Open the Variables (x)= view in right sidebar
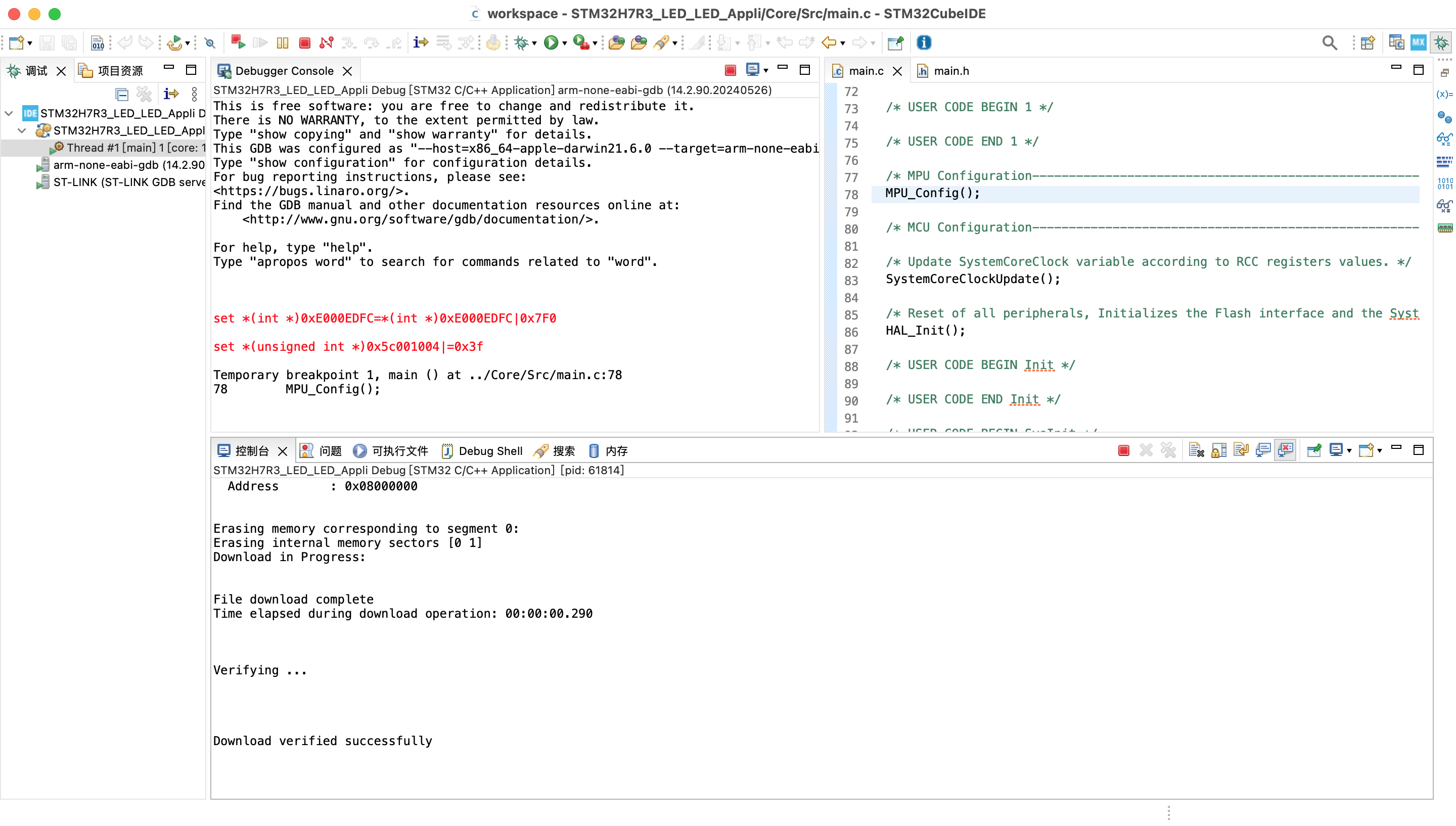Viewport: 1456px width, 826px height. click(x=1444, y=94)
